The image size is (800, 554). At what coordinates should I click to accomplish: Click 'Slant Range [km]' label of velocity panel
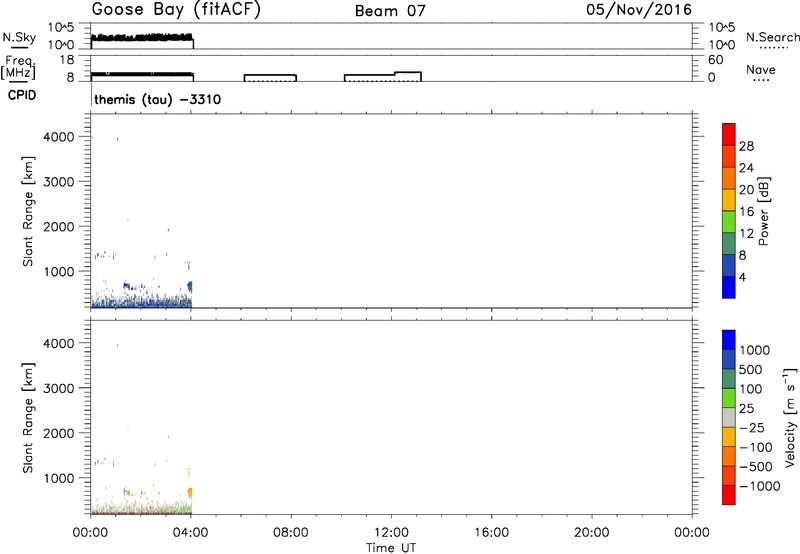pyautogui.click(x=28, y=418)
